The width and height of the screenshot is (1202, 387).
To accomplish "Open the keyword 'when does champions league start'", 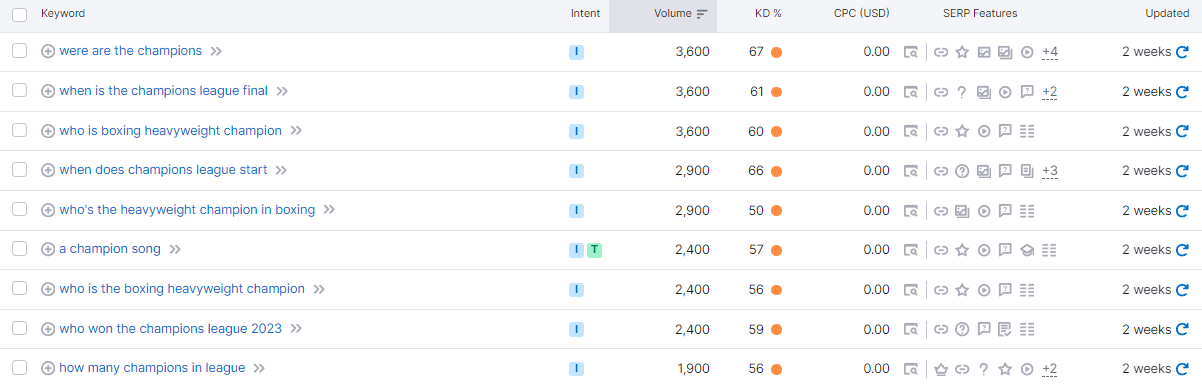I will 163,170.
